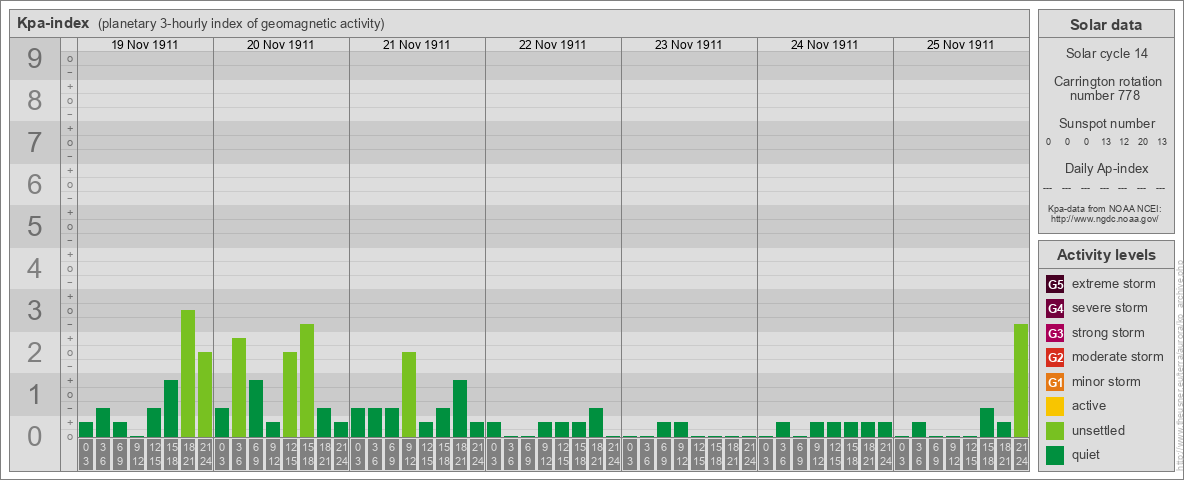Click the sunspot value '20'
This screenshot has height=480, width=1184.
pos(1143,142)
